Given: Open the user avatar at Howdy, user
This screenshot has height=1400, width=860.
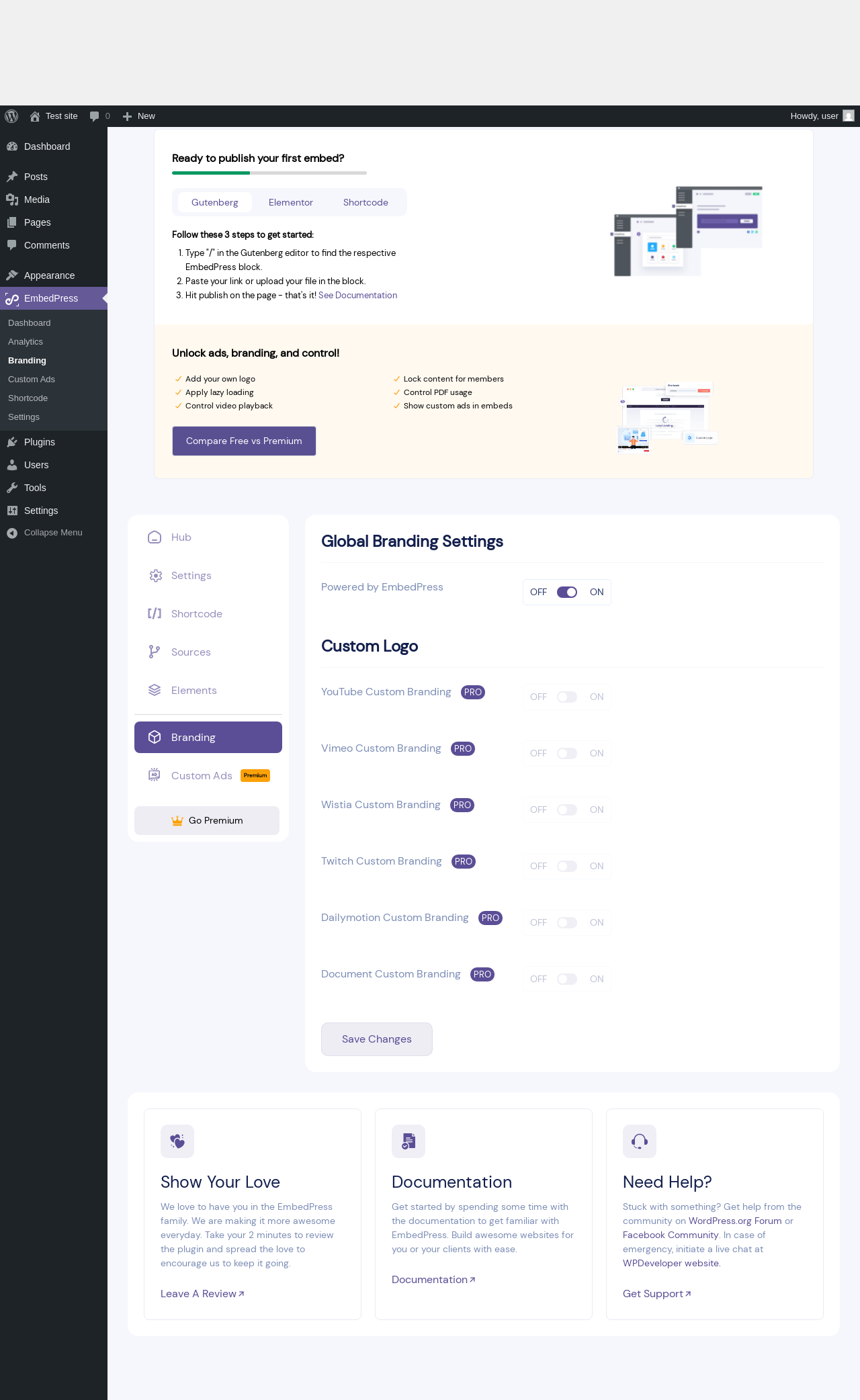Looking at the screenshot, I should click(849, 116).
